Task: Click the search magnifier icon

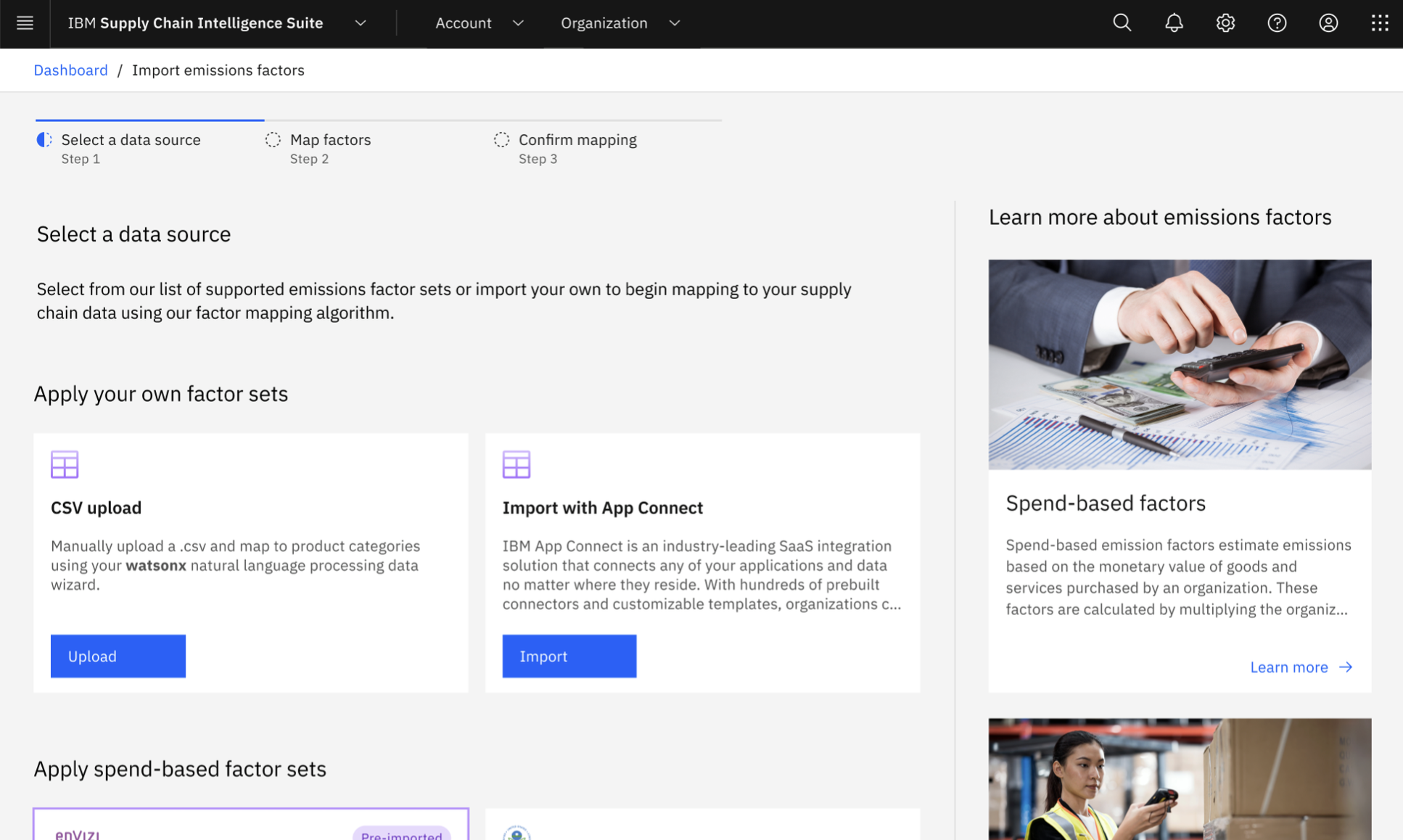Action: point(1122,23)
